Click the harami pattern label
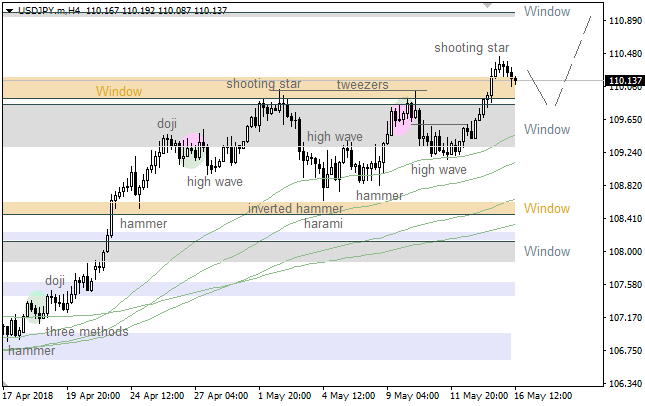This screenshot has height=406, width=645. tap(323, 224)
